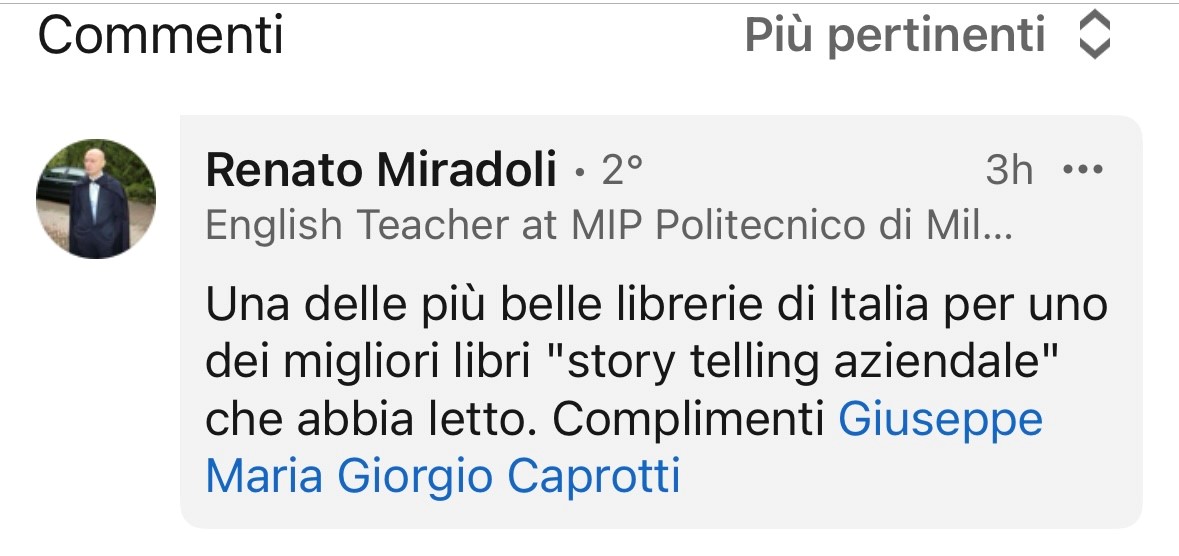This screenshot has width=1179, height=556.
Task: Click the Renato Miradoli name link
Action: point(380,172)
